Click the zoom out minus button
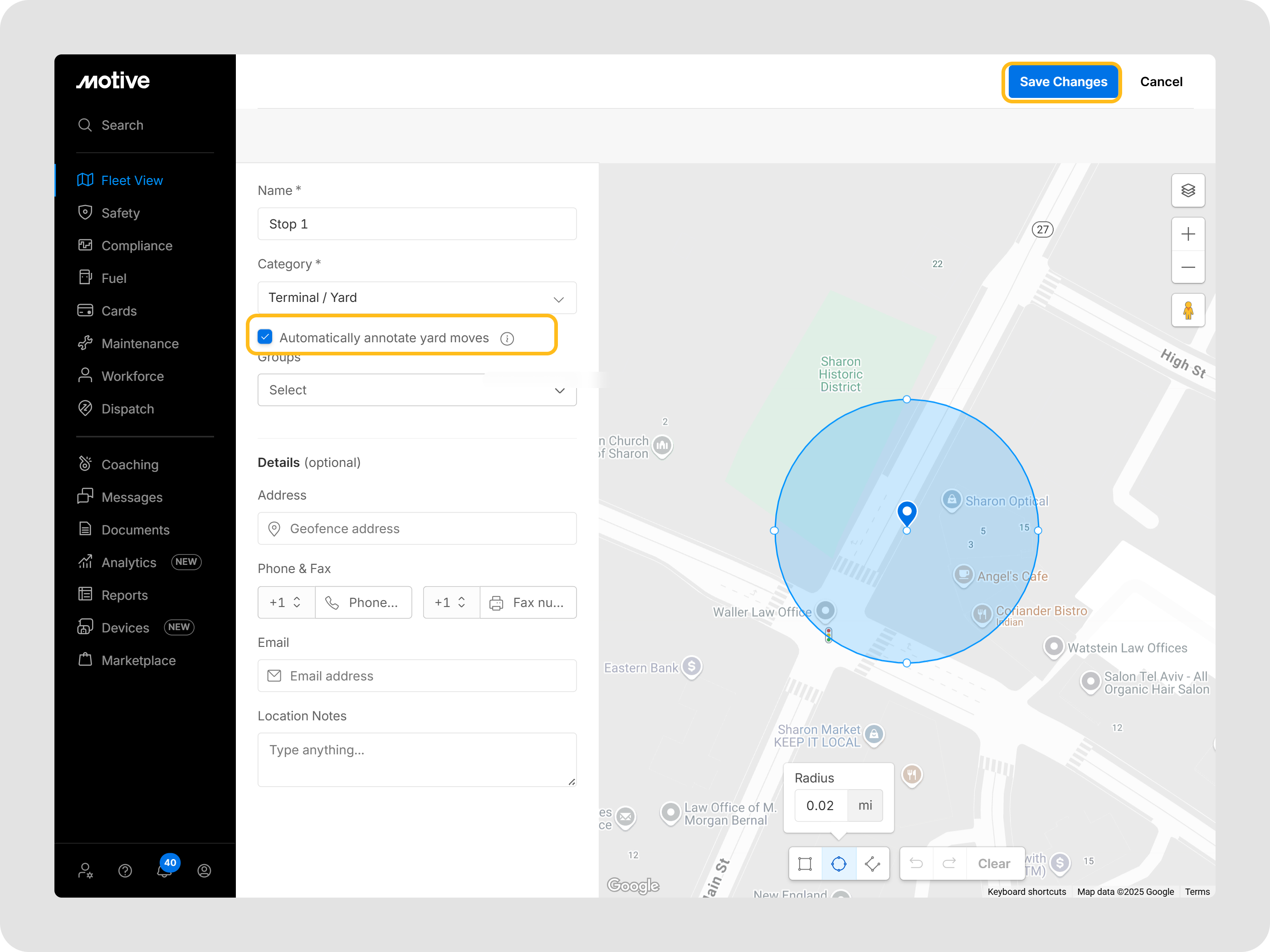Viewport: 1270px width, 952px height. (x=1188, y=267)
